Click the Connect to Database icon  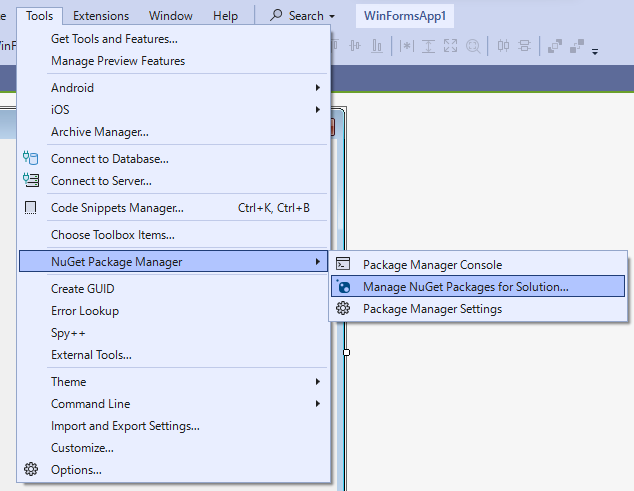[x=30, y=158]
